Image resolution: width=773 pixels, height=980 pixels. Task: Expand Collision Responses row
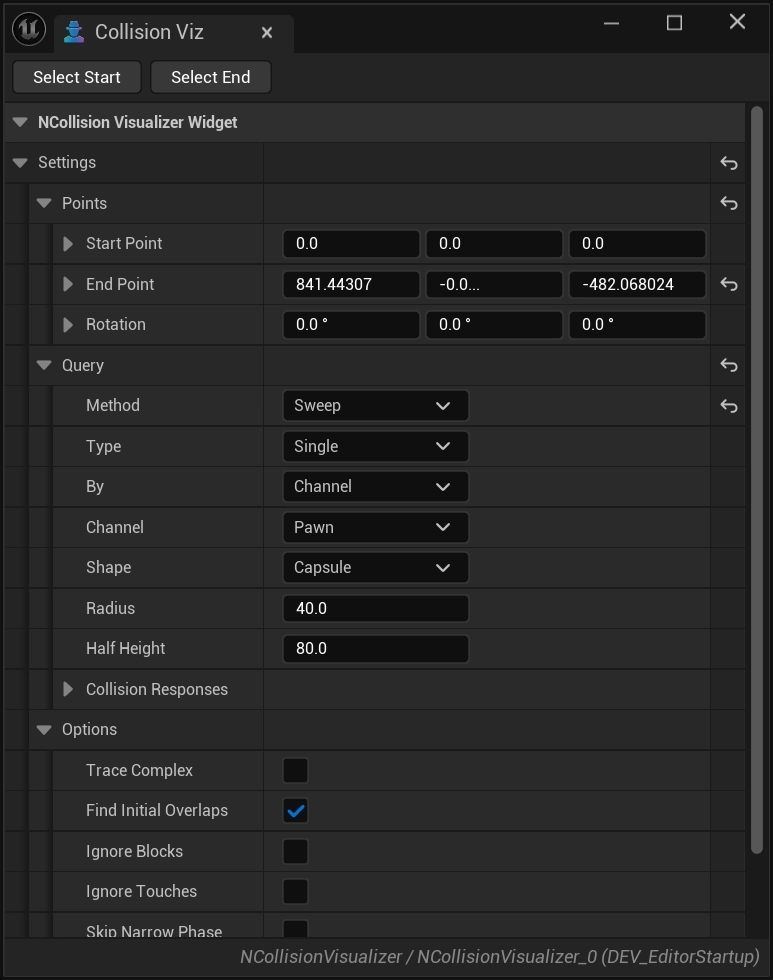tap(68, 689)
